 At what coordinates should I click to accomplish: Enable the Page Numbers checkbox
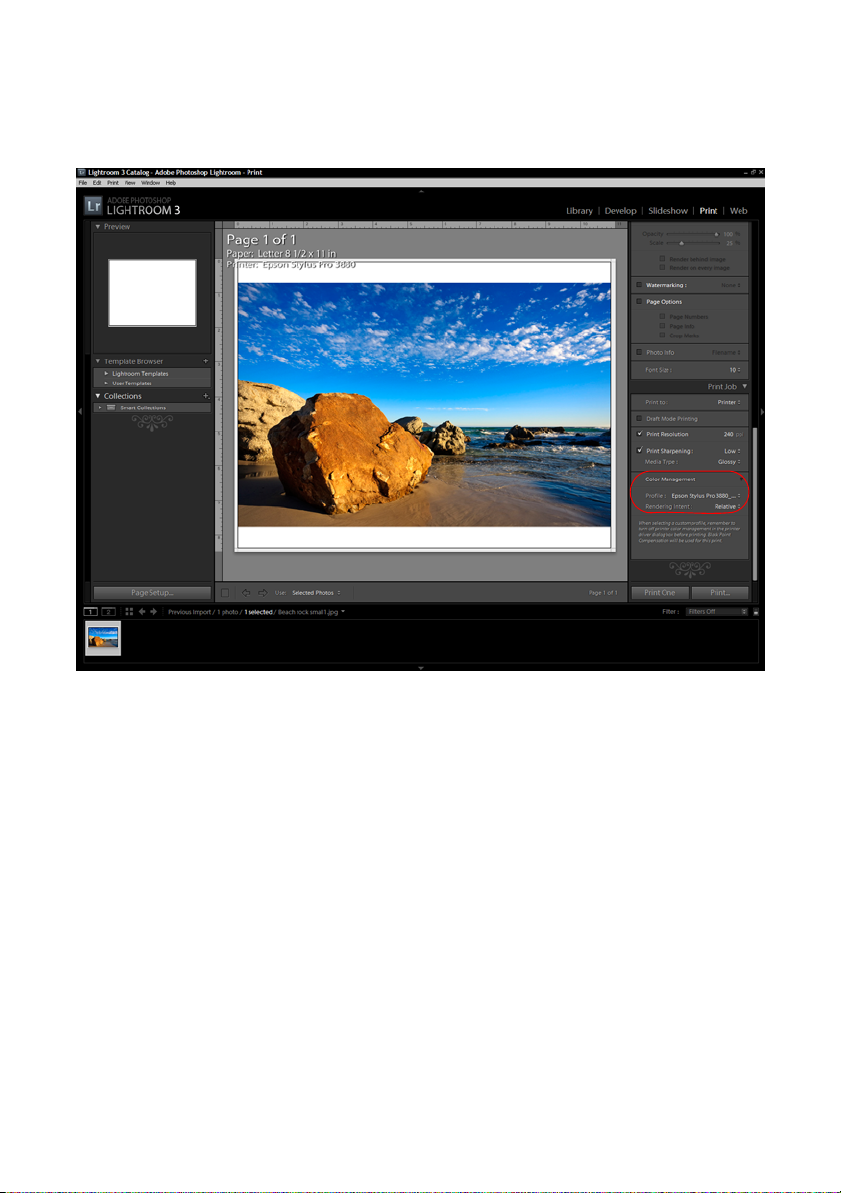662,317
